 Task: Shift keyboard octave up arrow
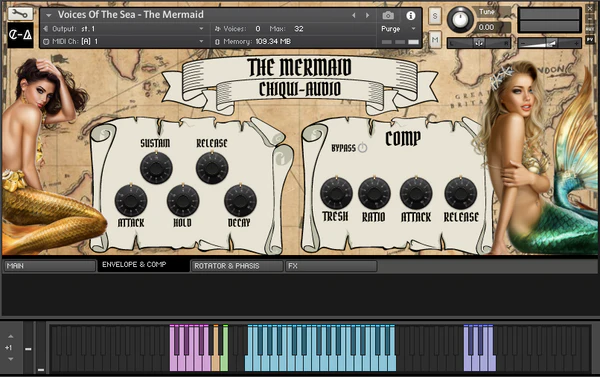11,336
